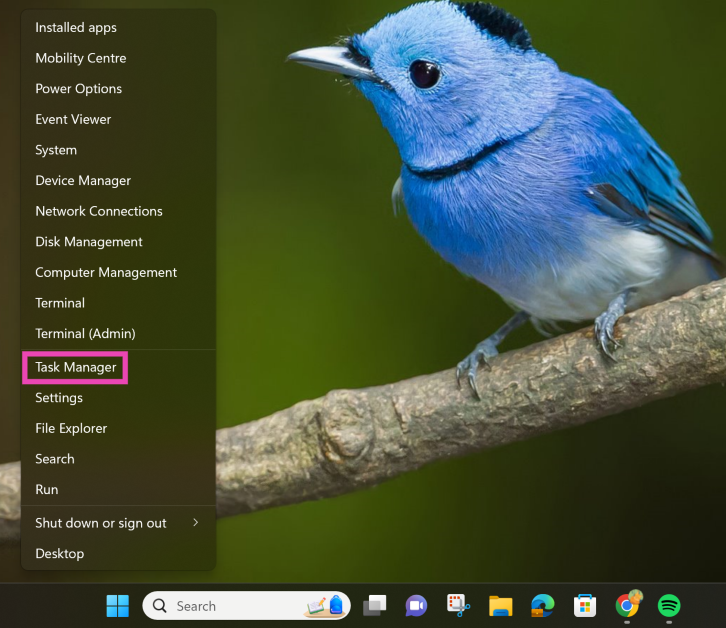The height and width of the screenshot is (628, 726).
Task: Choose Terminal (Admin) menu entry
Action: click(85, 333)
